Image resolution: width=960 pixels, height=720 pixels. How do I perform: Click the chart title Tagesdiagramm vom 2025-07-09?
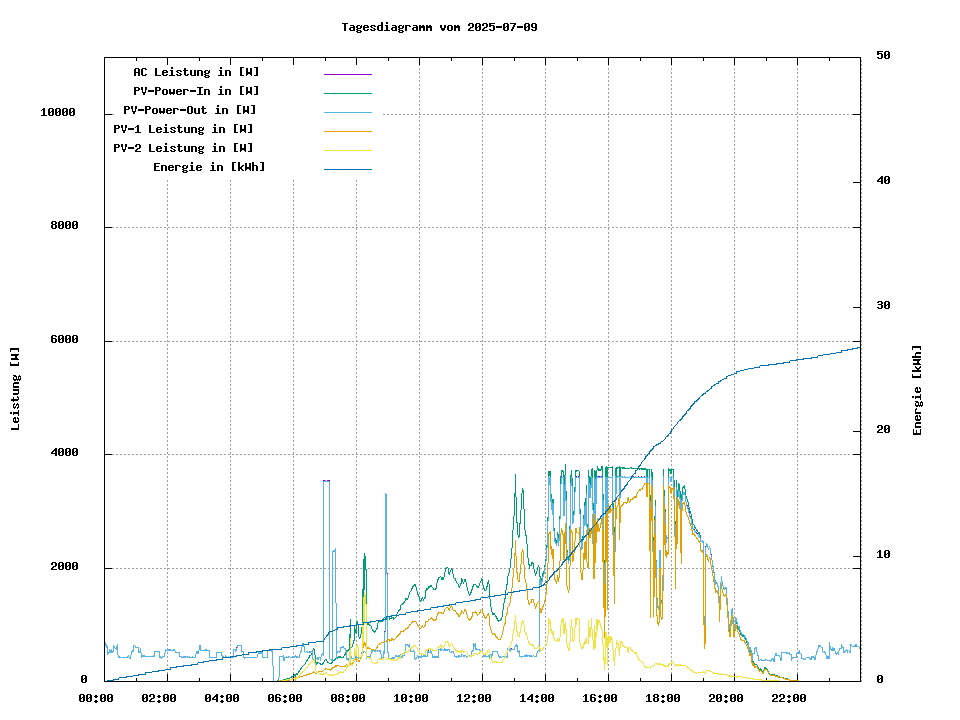[439, 27]
